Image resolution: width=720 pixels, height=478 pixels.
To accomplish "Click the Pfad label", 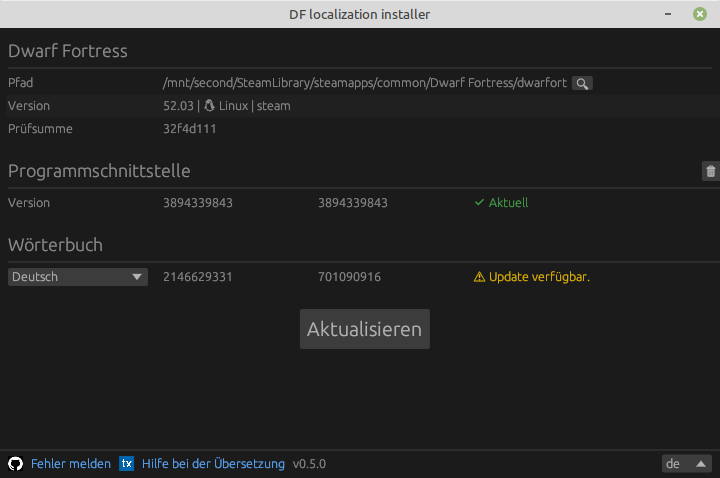I will point(21,83).
